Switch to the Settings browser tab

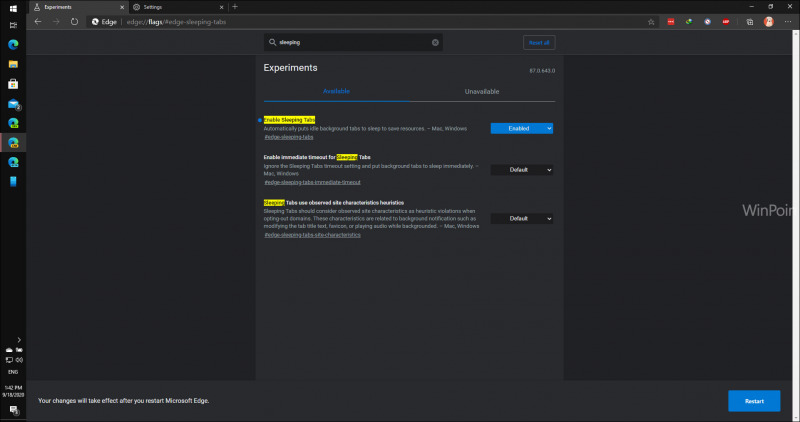click(x=178, y=7)
